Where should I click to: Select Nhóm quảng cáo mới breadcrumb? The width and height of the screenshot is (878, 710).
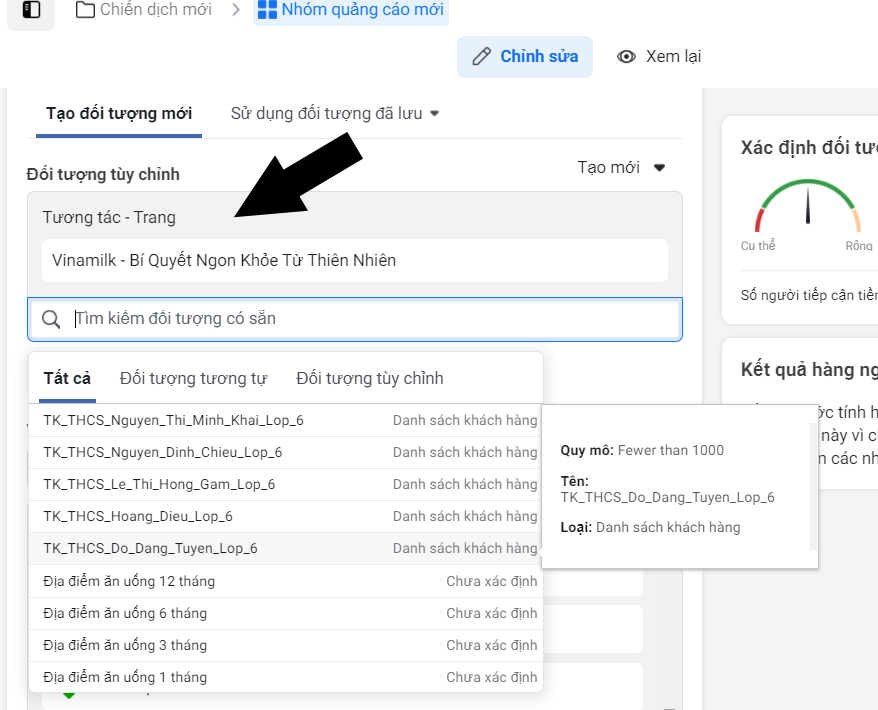[x=351, y=10]
